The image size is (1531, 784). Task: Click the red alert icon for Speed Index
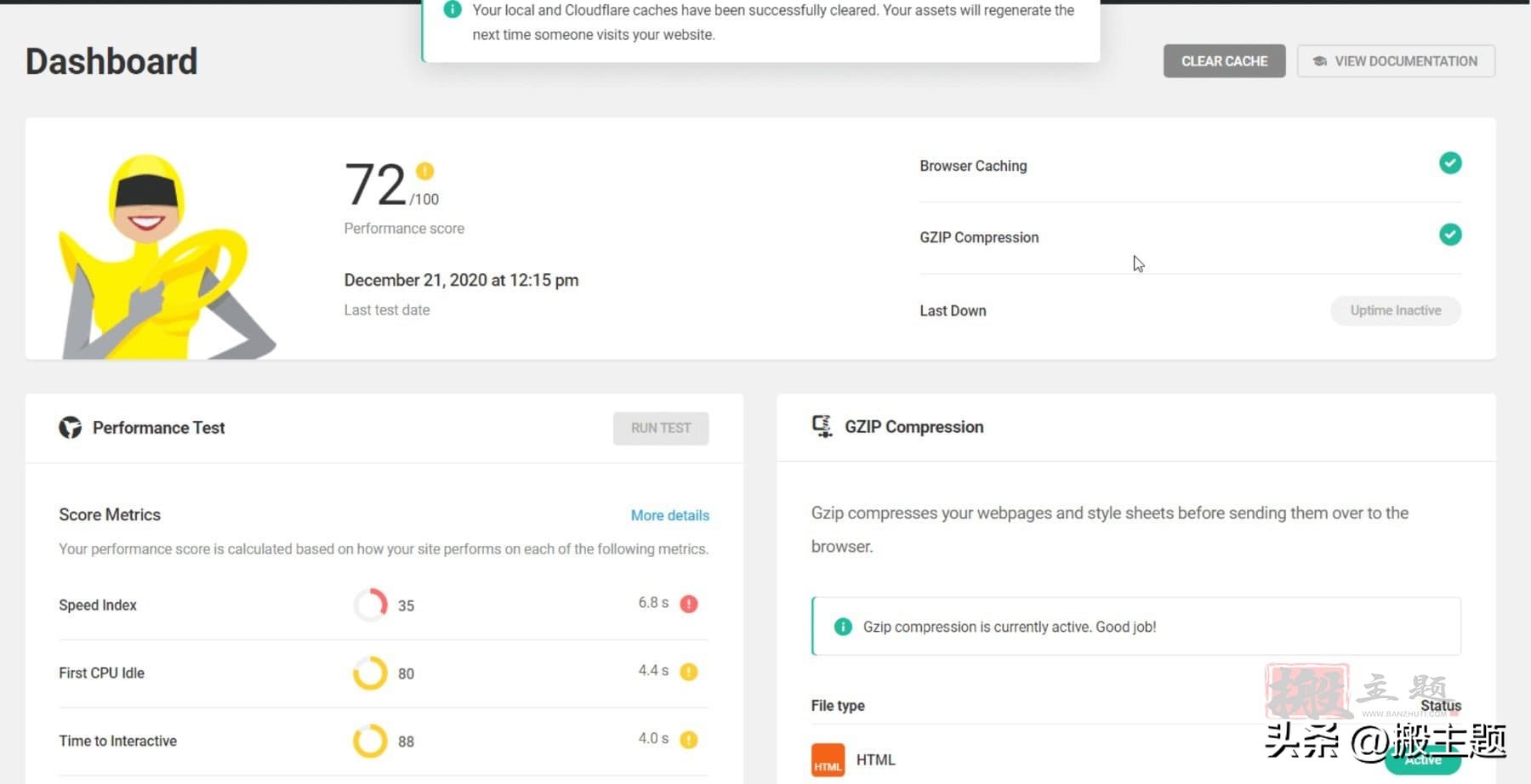click(689, 604)
